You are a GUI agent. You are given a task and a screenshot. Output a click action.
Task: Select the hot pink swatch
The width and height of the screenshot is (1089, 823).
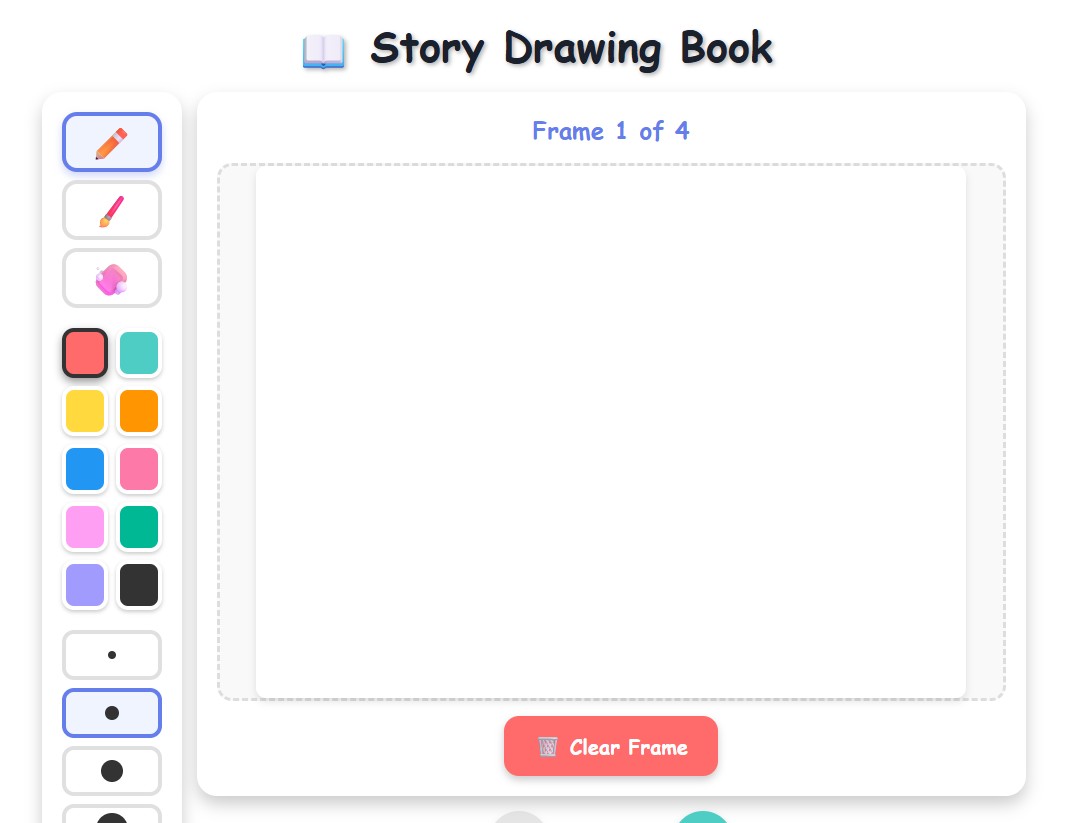pos(139,469)
